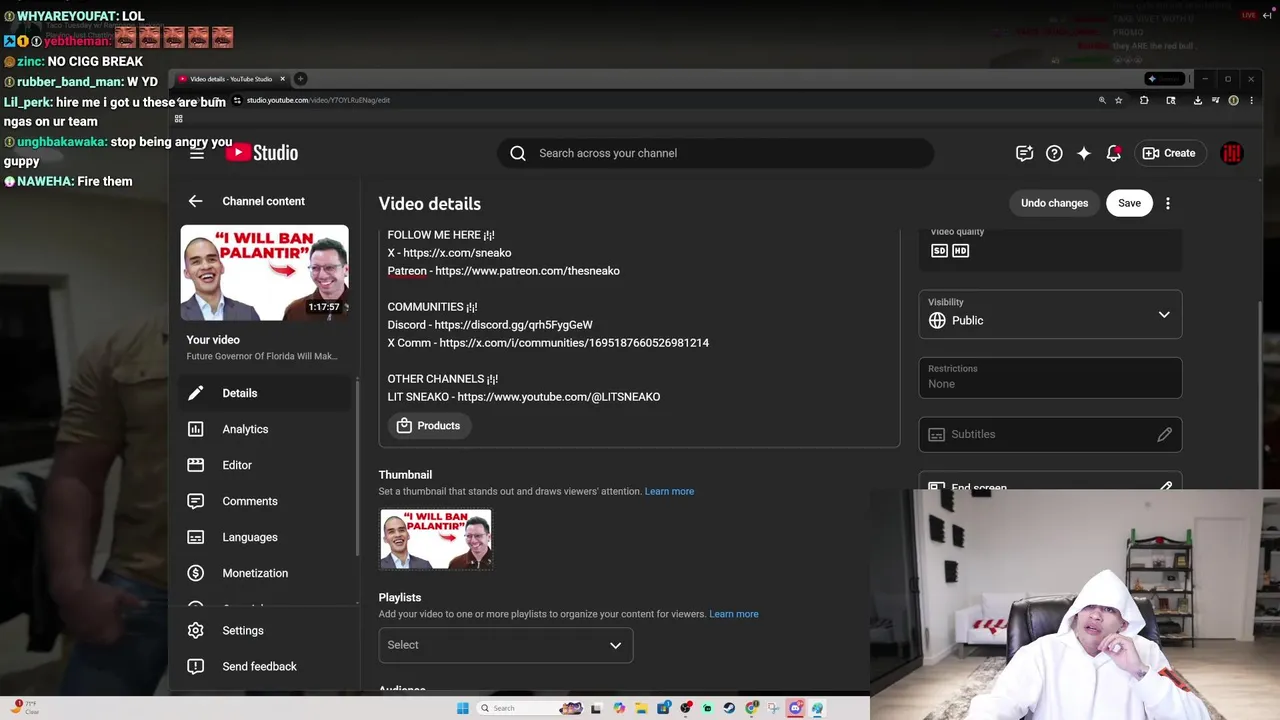This screenshot has width=1280, height=720.
Task: Click the browser address bar URL
Action: coord(318,100)
